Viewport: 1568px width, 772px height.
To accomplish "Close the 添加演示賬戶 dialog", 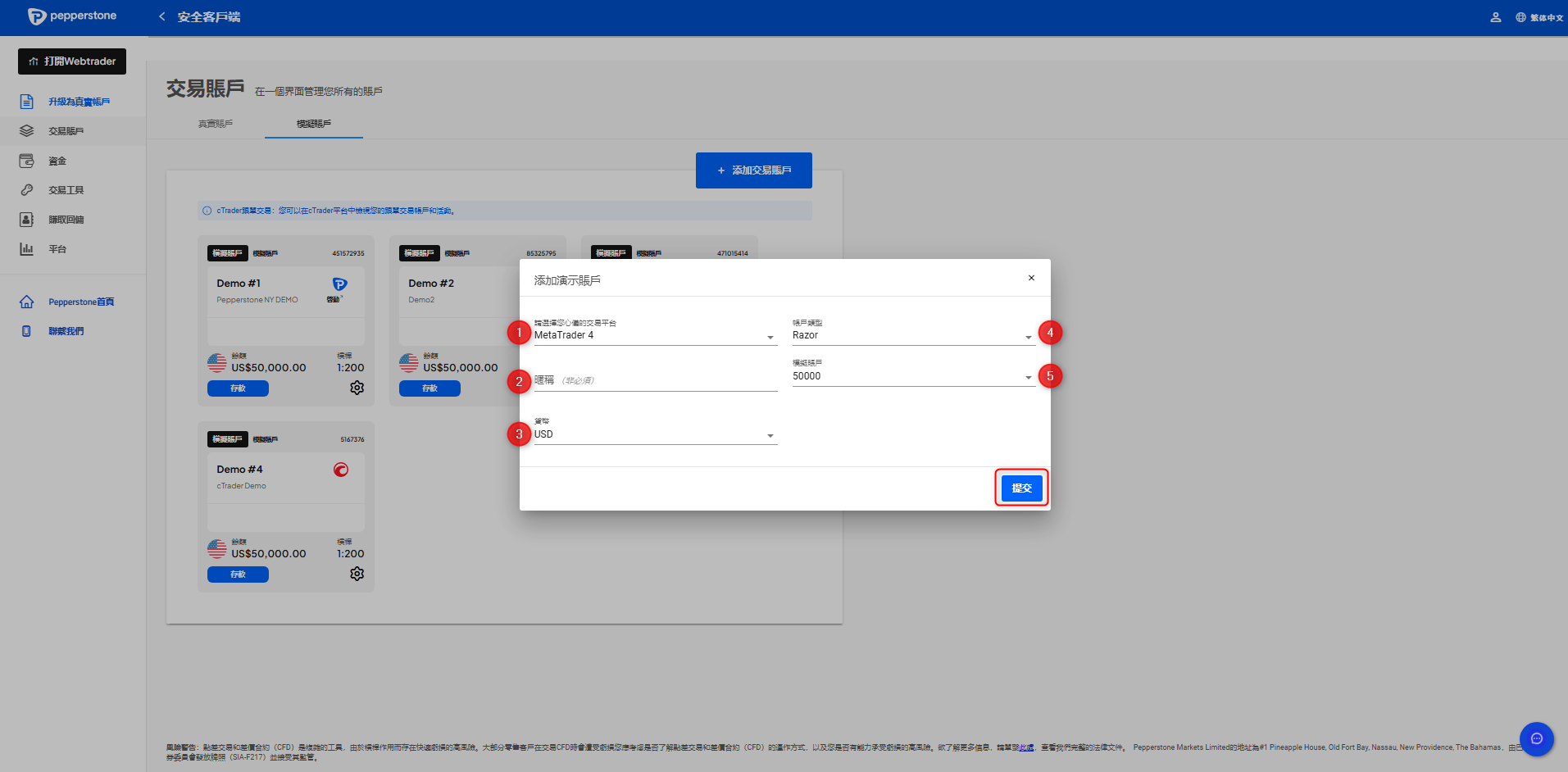I will point(1031,278).
